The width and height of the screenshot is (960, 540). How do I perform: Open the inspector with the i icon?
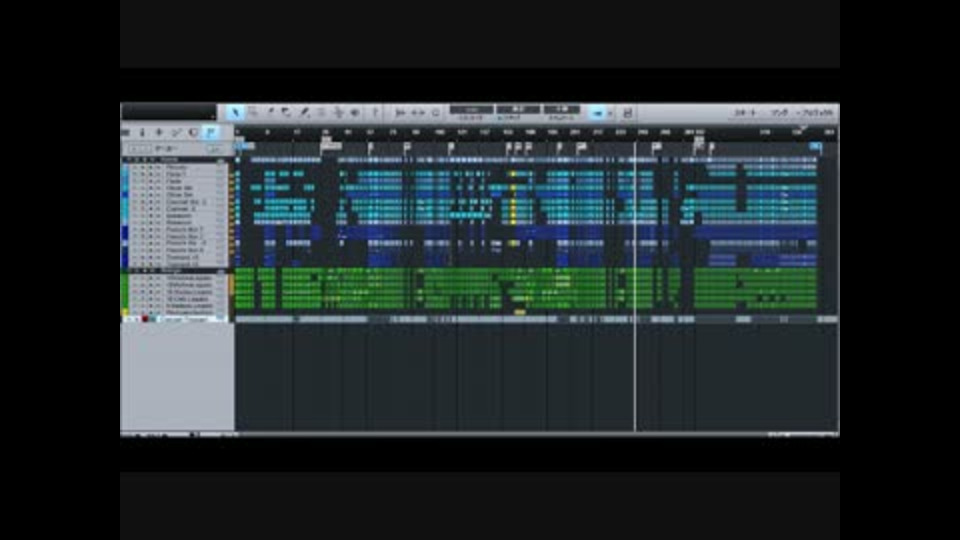142,132
